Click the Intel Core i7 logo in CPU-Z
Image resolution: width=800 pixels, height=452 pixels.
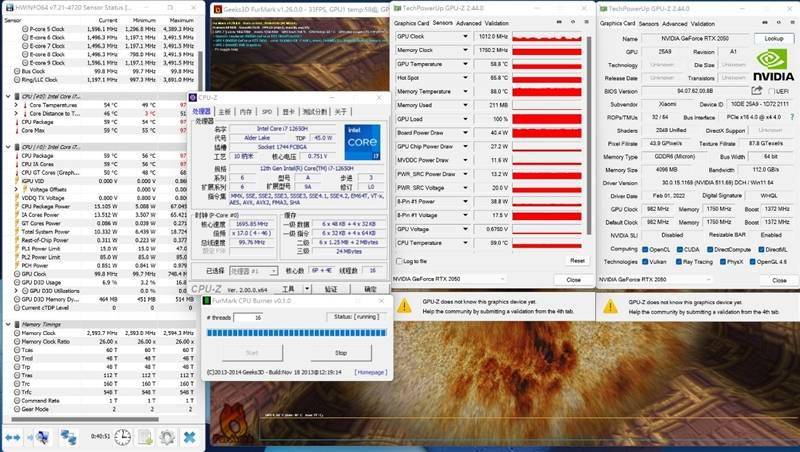coord(362,142)
